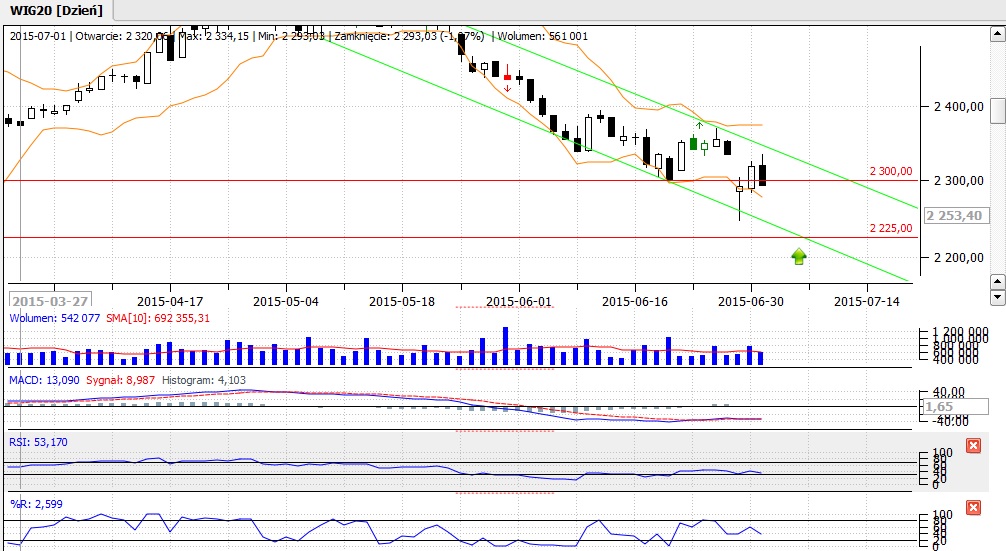Screen dimensions: 1006x551
Task: Select the 2 225,00 support level label
Action: [890, 228]
